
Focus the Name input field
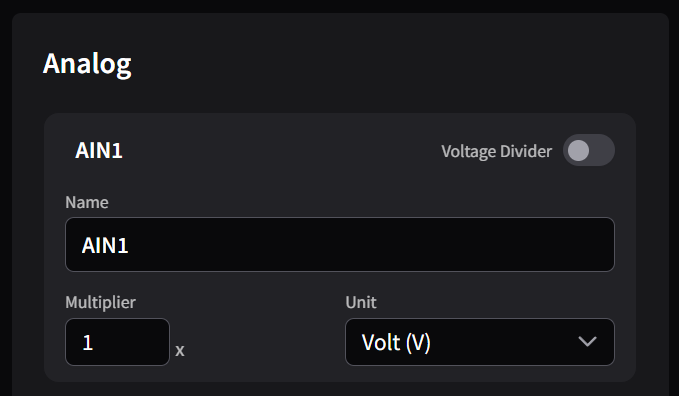340,244
